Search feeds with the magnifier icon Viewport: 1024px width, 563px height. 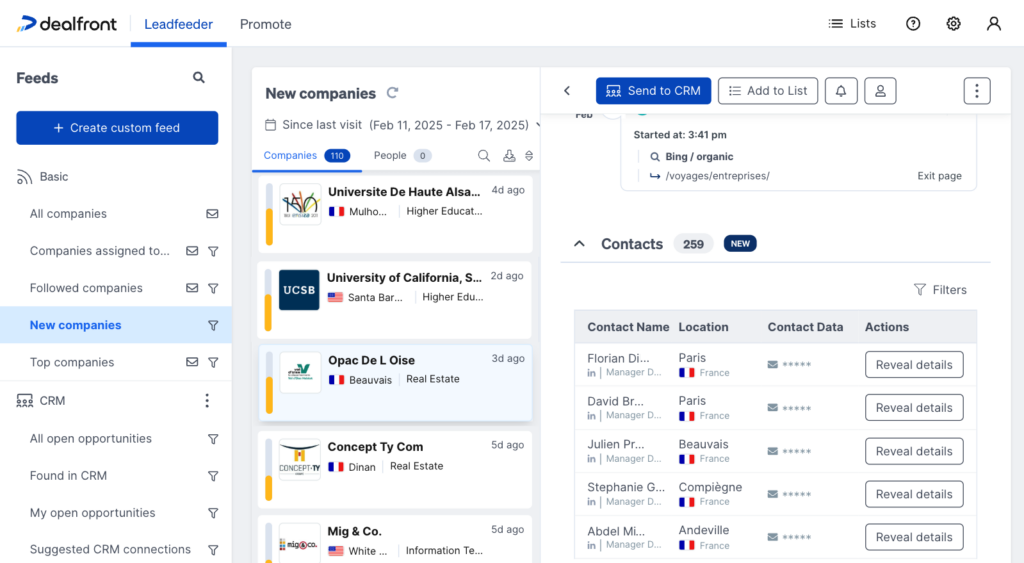click(199, 78)
